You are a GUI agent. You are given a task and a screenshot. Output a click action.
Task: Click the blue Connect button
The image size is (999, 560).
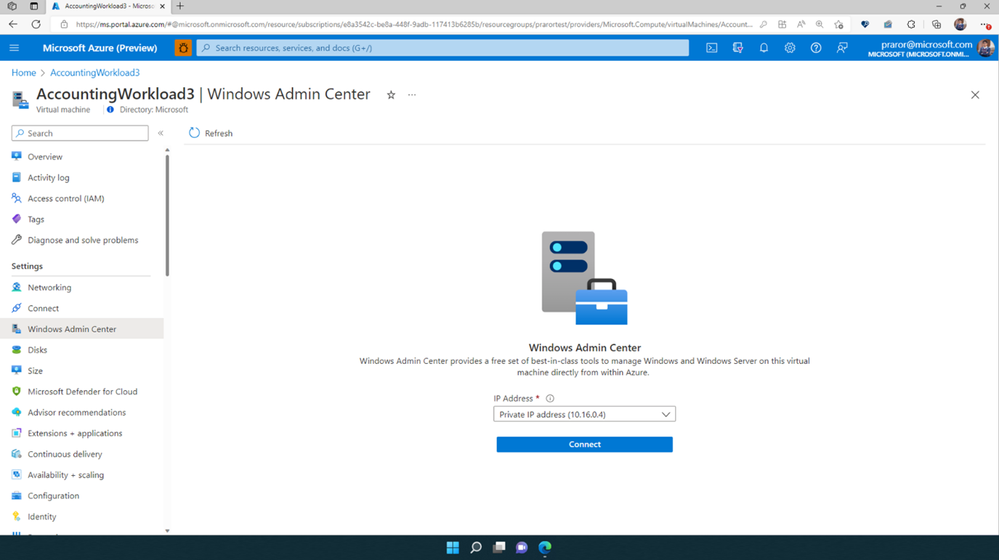tap(584, 444)
